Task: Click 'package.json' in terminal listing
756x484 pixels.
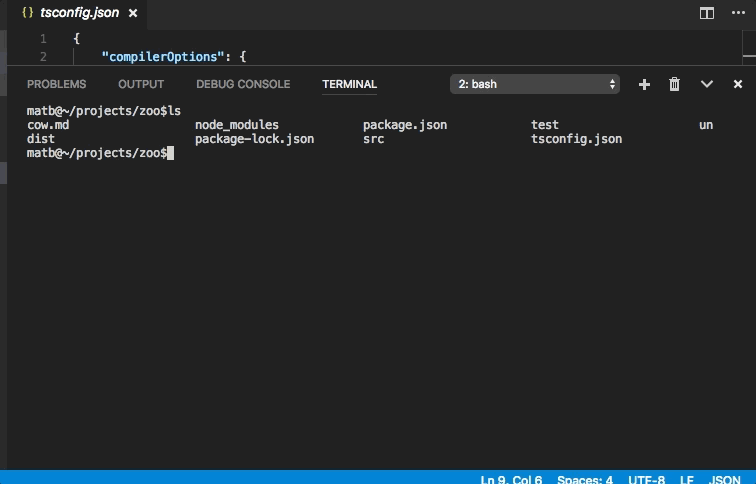Action: point(405,125)
